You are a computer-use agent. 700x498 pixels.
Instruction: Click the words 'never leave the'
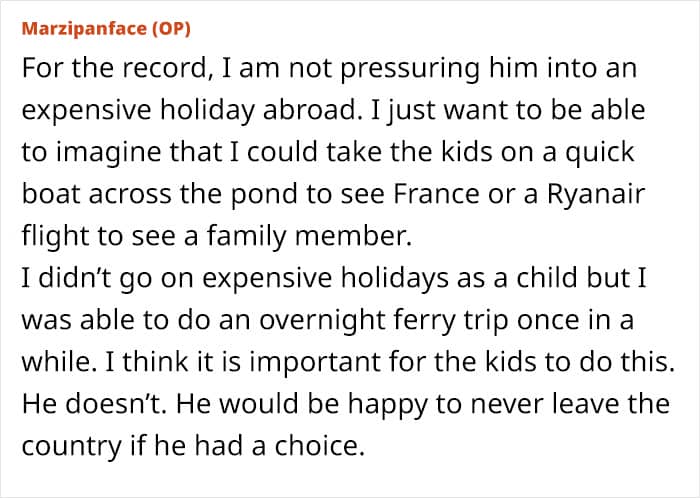coord(571,403)
